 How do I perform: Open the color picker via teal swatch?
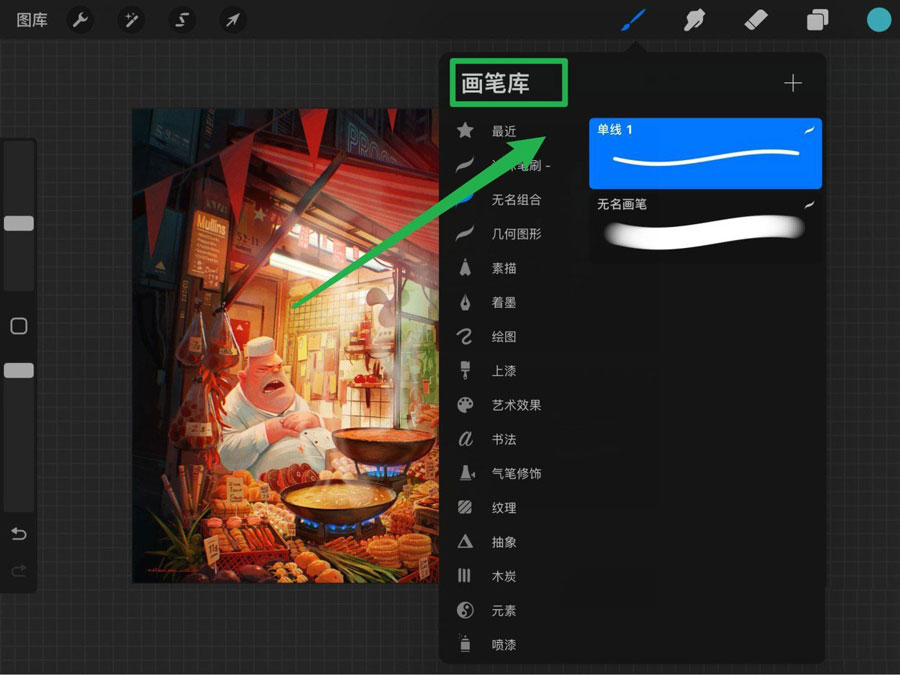[878, 19]
